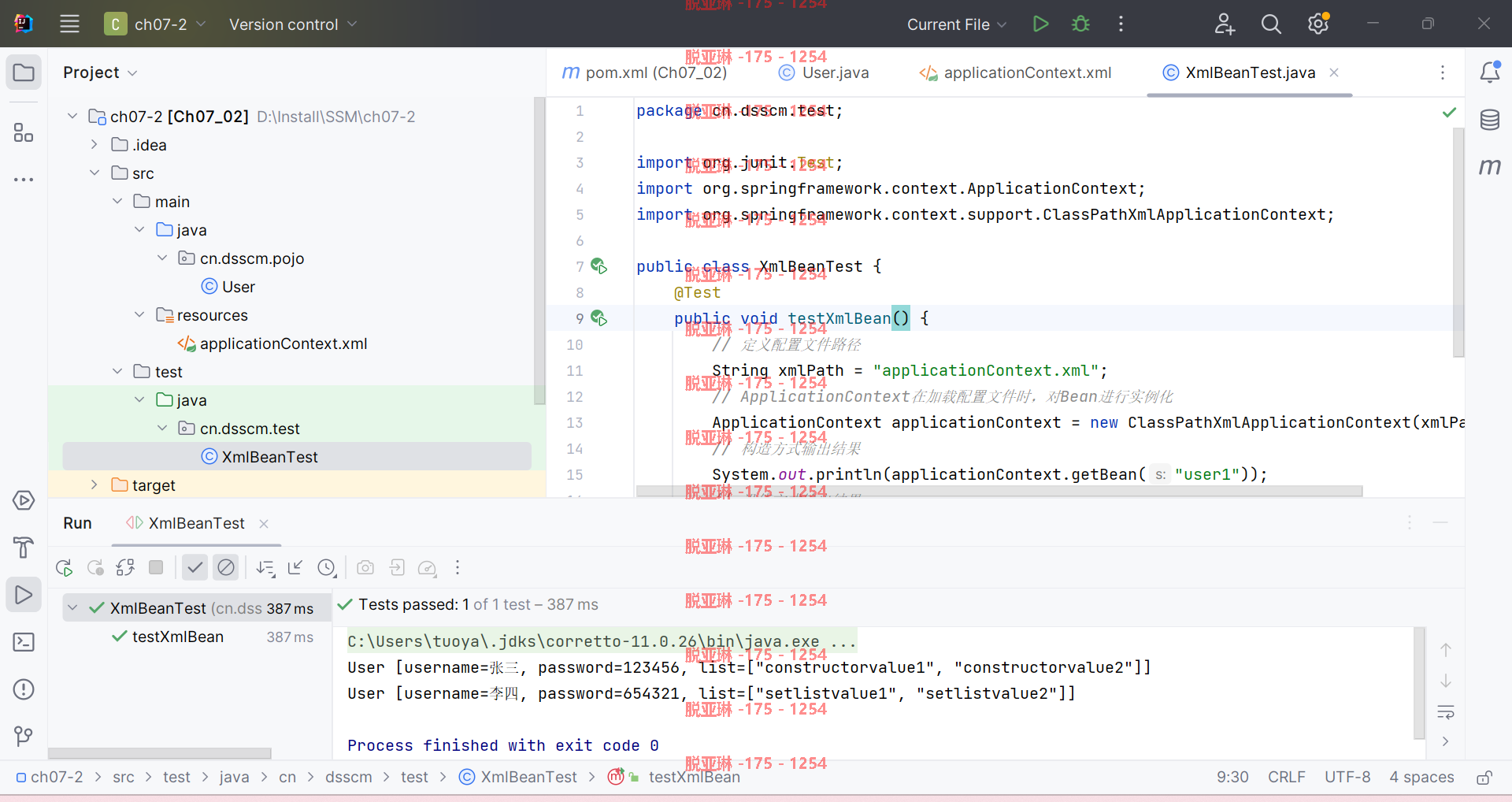The height and width of the screenshot is (802, 1512).
Task: Open the Terminal tool window
Action: point(24,642)
